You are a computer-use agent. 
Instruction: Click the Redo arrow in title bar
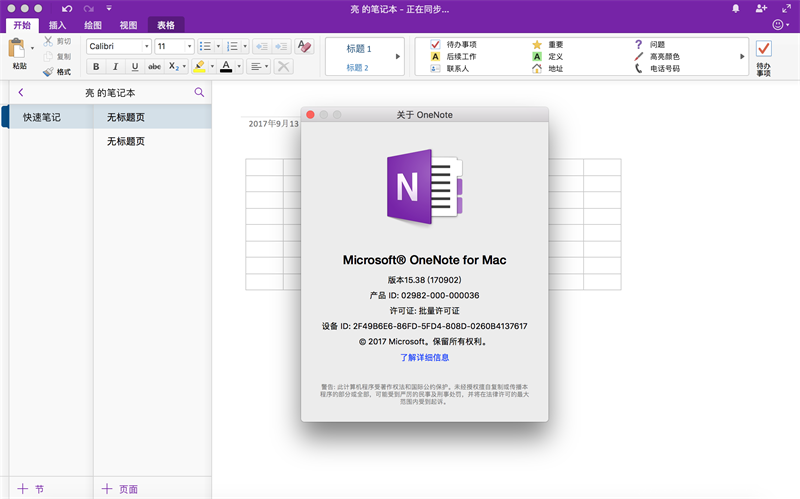point(89,9)
